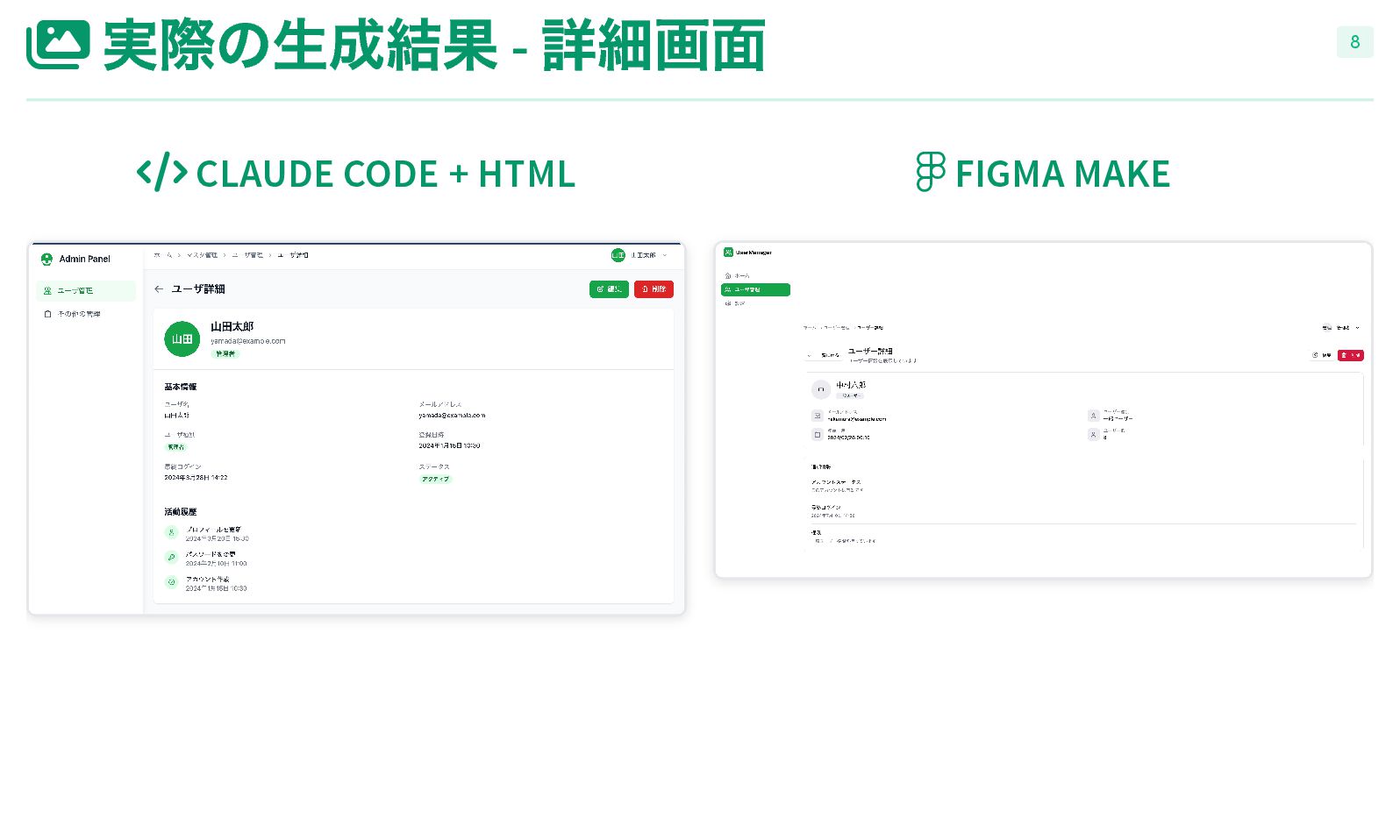1400x840 pixels.
Task: Click the code brackets icon beside CLAUDE CODE
Action: (162, 172)
